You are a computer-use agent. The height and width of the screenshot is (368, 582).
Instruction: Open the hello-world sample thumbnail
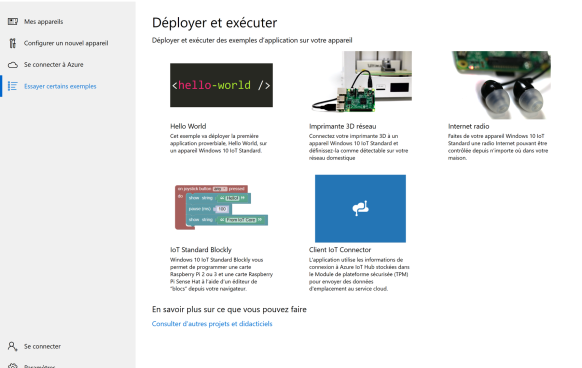point(221,85)
